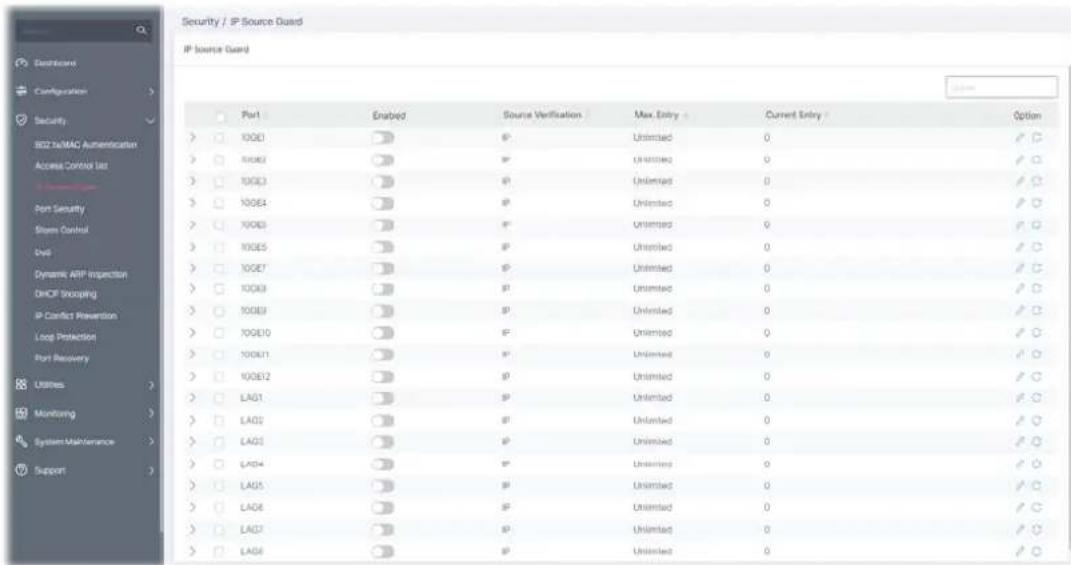Toggle the Enabled switch for LAG1
This screenshot has width=1071, height=565.
point(383,398)
